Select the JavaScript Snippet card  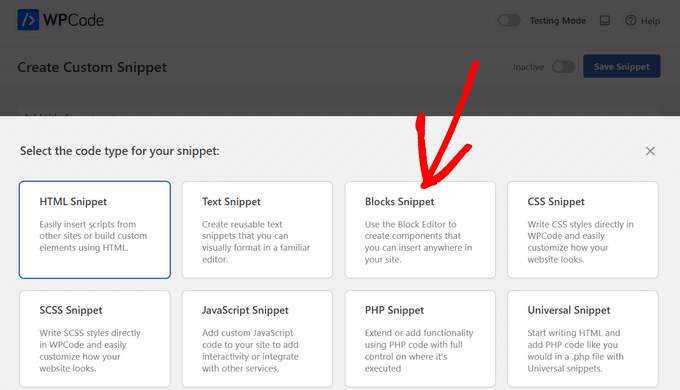coord(257,339)
